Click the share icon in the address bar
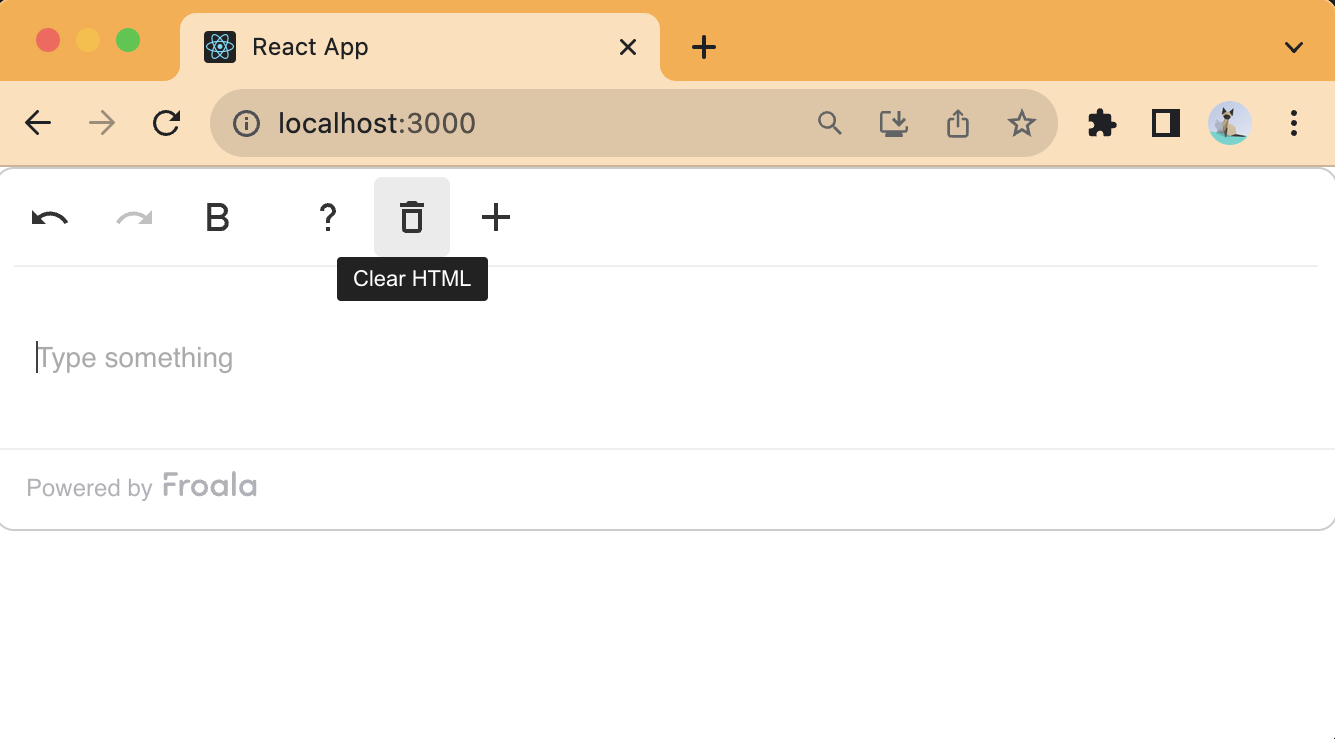The image size is (1335, 739). tap(957, 123)
